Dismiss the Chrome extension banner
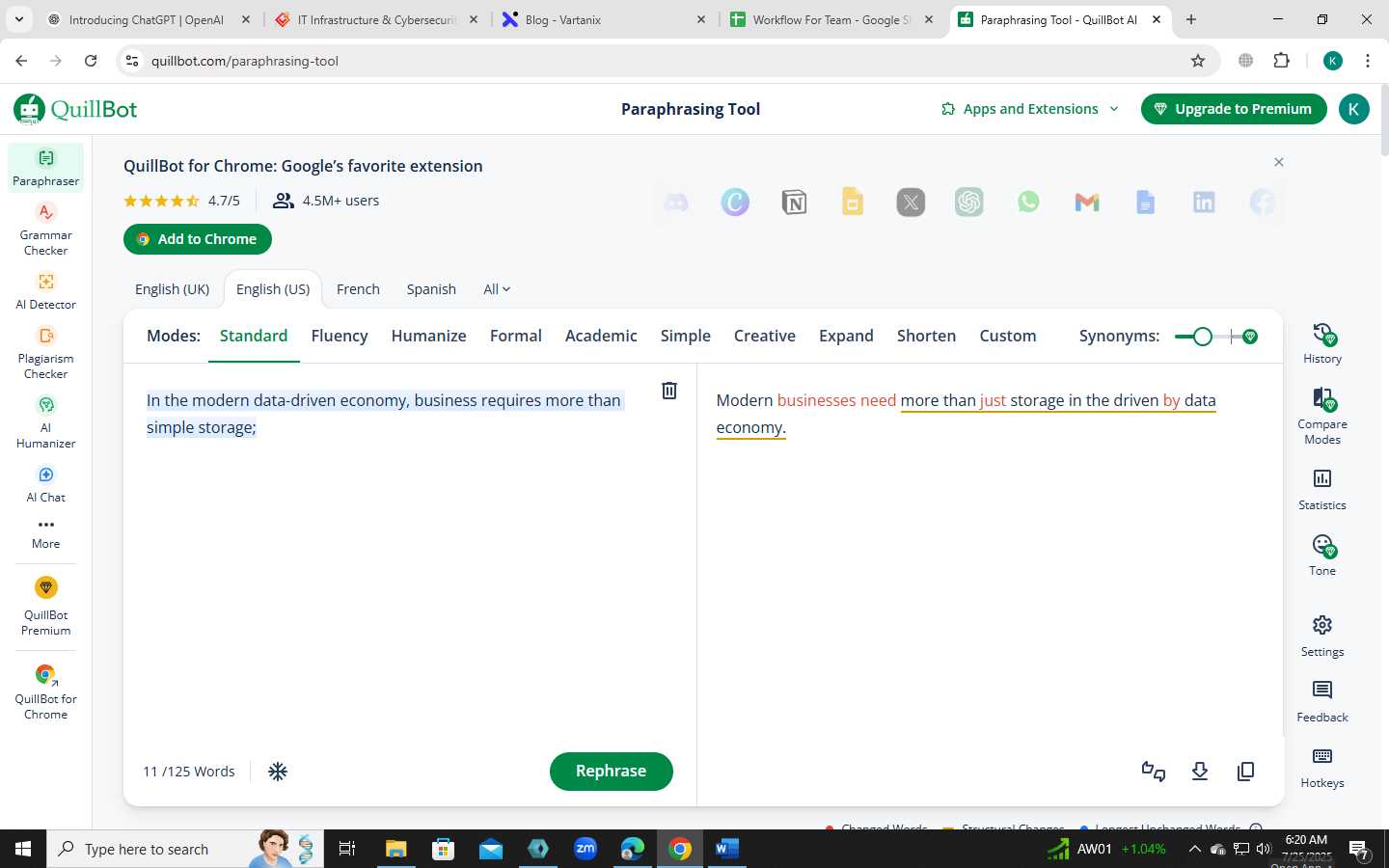Viewport: 1389px width, 868px height. [x=1279, y=162]
